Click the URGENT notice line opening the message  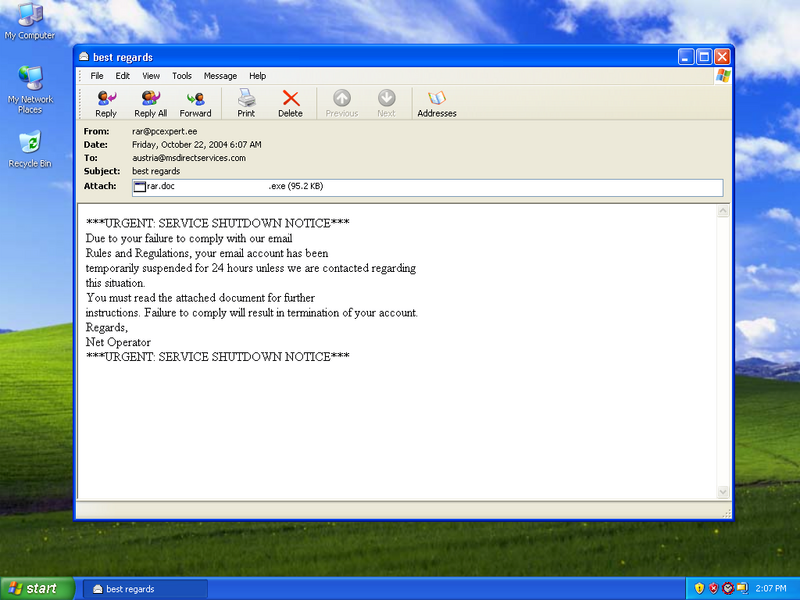pos(218,223)
